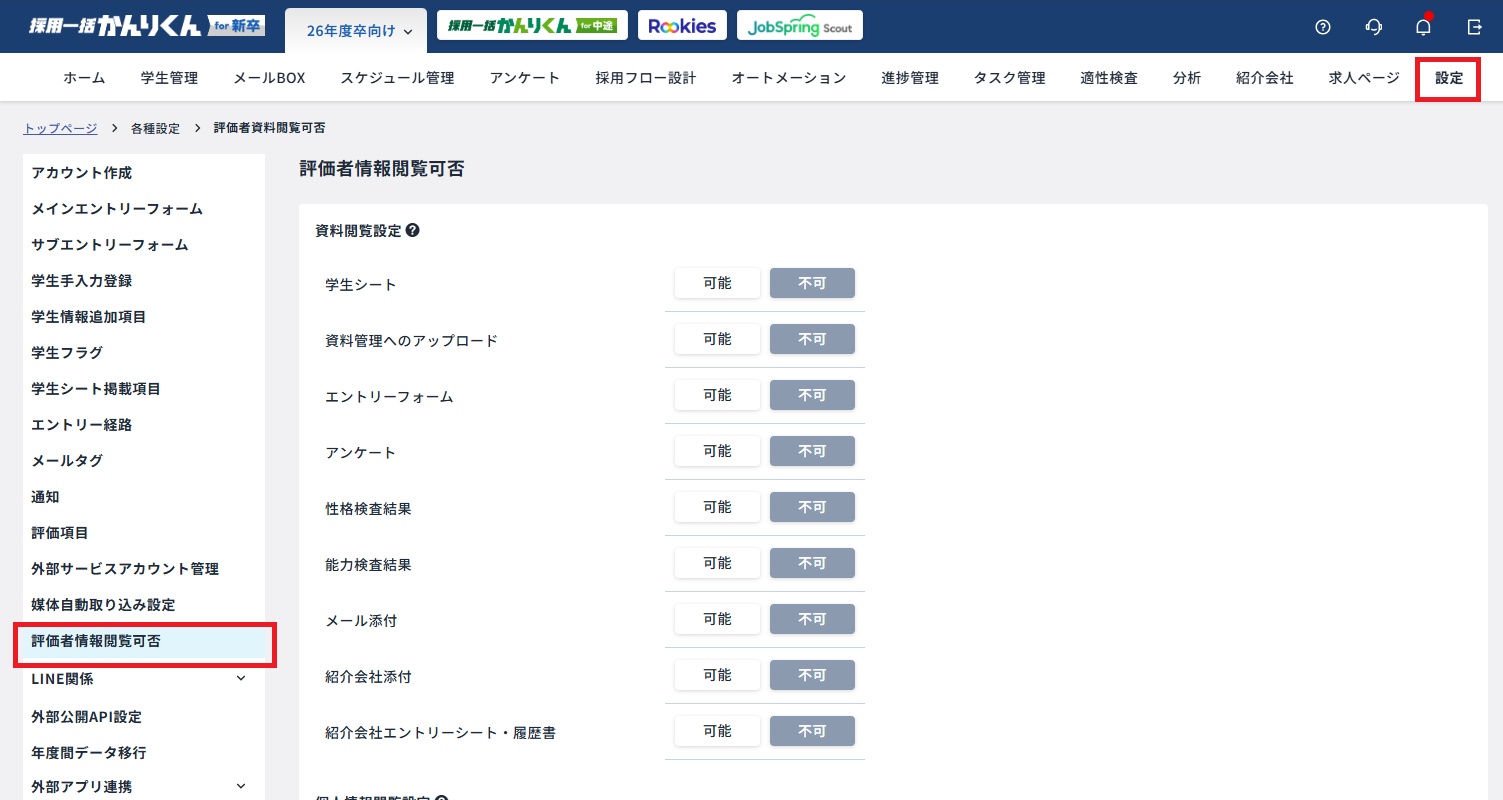Select 評価項目 in the settings sidebar
1503x800 pixels.
pyautogui.click(x=60, y=533)
